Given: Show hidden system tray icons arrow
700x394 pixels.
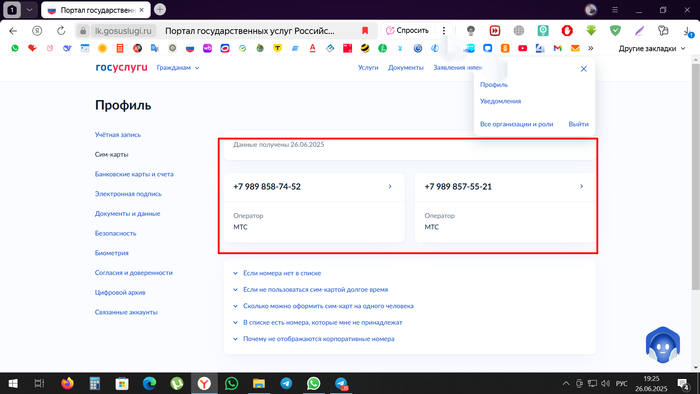Looking at the screenshot, I should 566,383.
